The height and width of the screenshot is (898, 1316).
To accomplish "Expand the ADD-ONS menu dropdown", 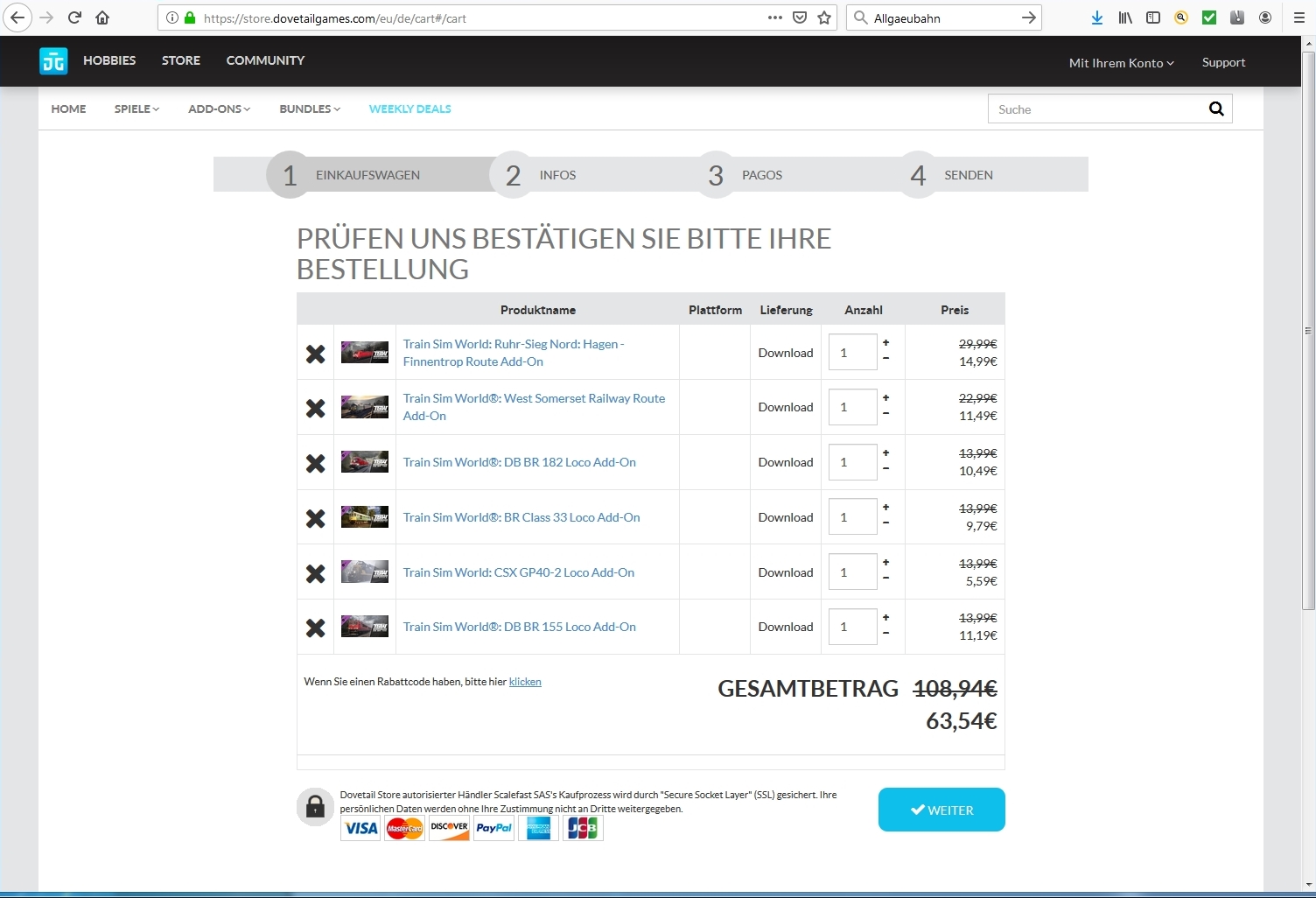I will (x=219, y=109).
